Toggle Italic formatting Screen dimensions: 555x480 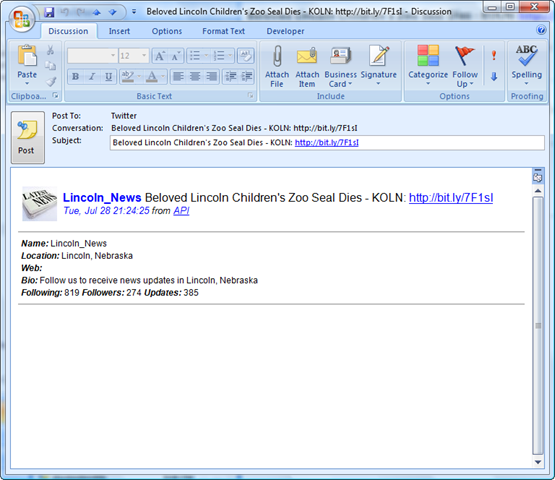click(x=92, y=76)
